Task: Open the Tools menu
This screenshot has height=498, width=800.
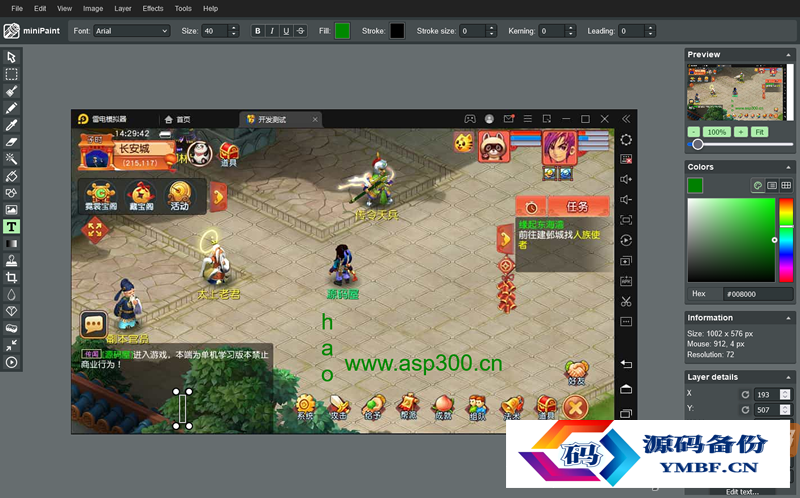Action: 183,9
